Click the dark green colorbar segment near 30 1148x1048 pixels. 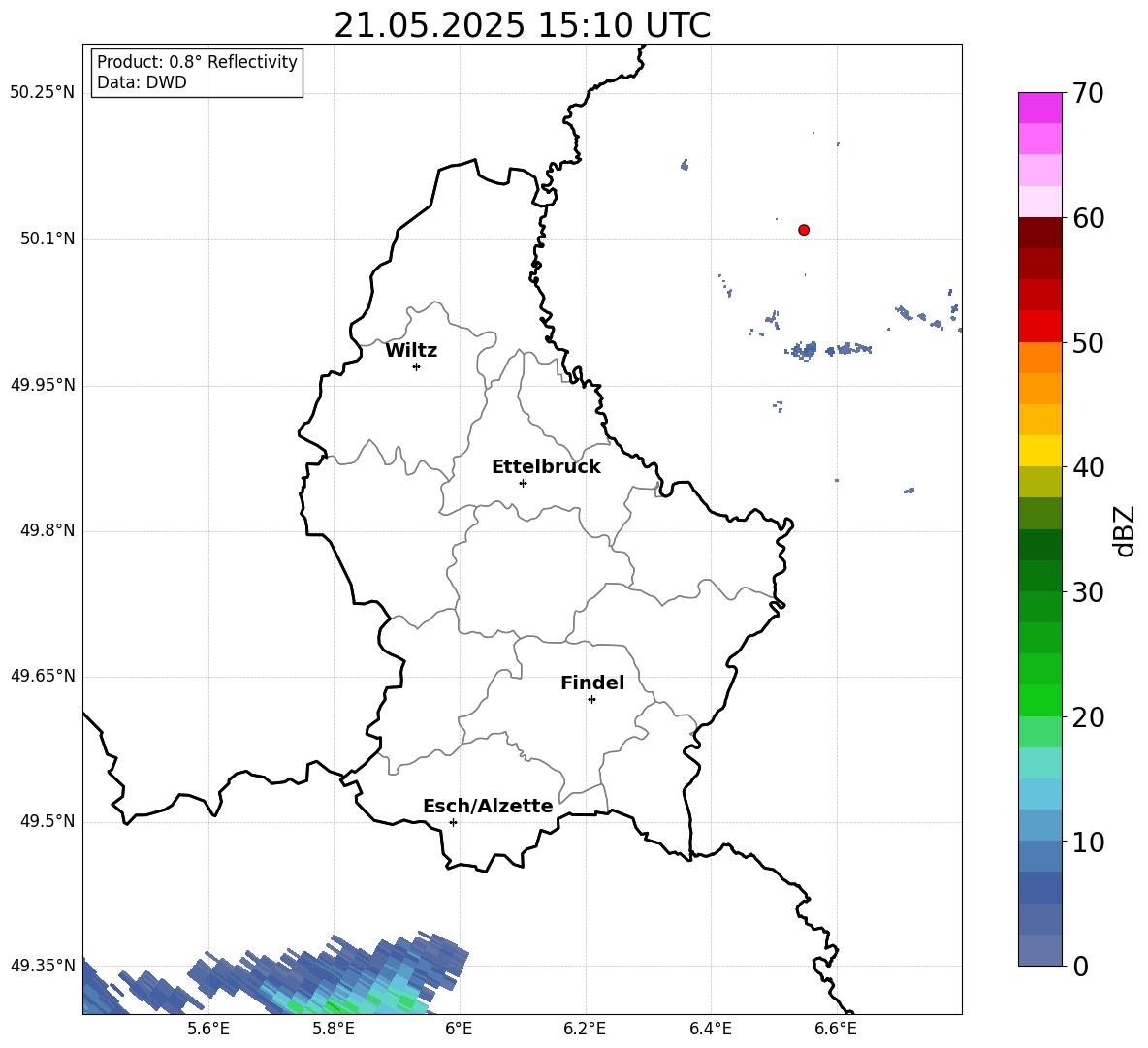(1039, 576)
